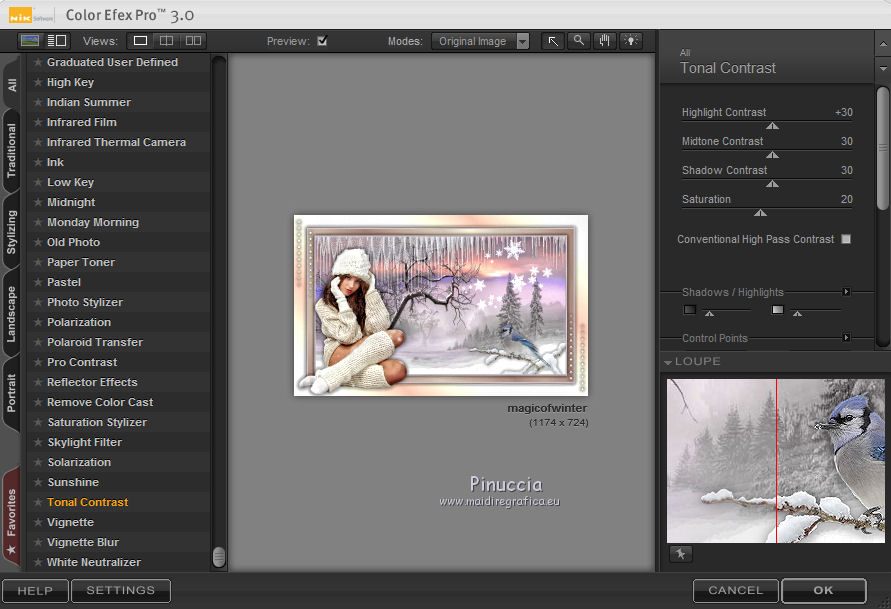Open the Landscape filter category tab

(12, 315)
